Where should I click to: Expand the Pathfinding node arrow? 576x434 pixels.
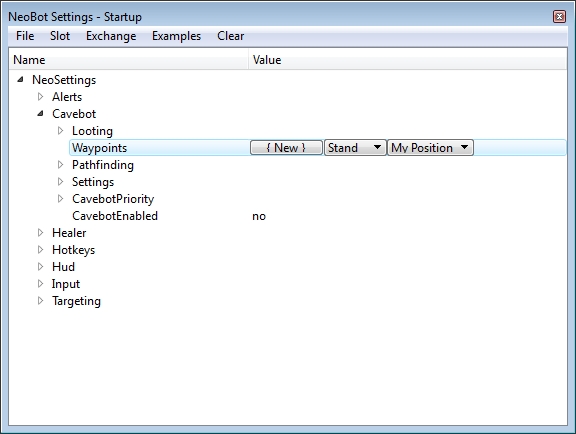tap(60, 165)
